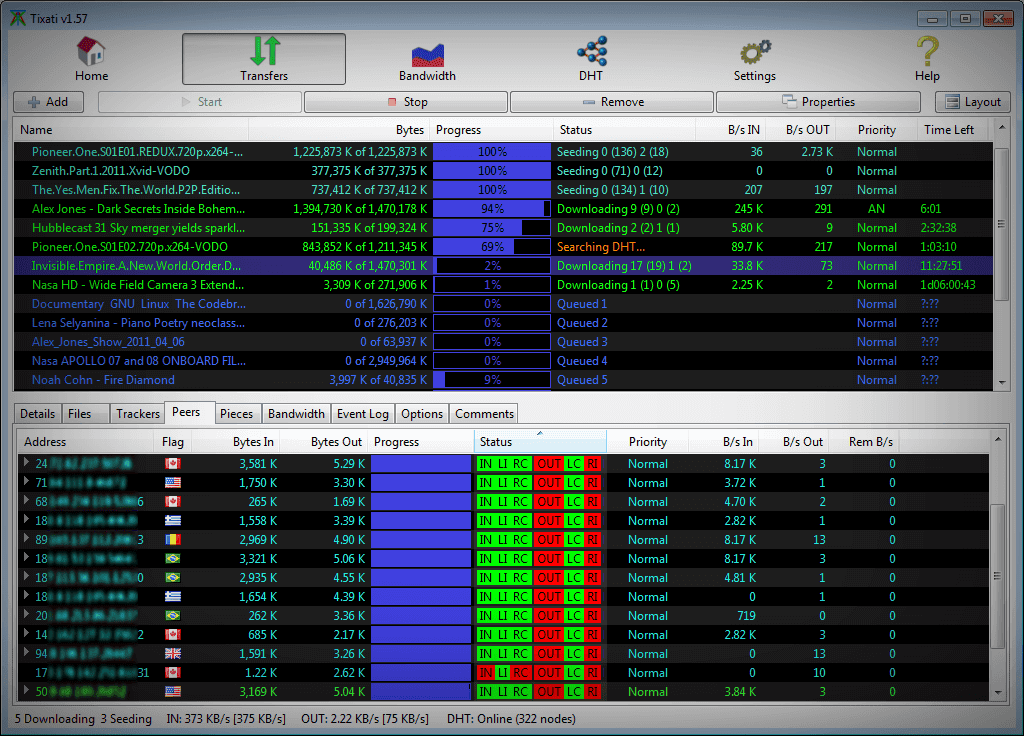The height and width of the screenshot is (736, 1024).
Task: Minimize the Tixati window
Action: click(x=933, y=19)
